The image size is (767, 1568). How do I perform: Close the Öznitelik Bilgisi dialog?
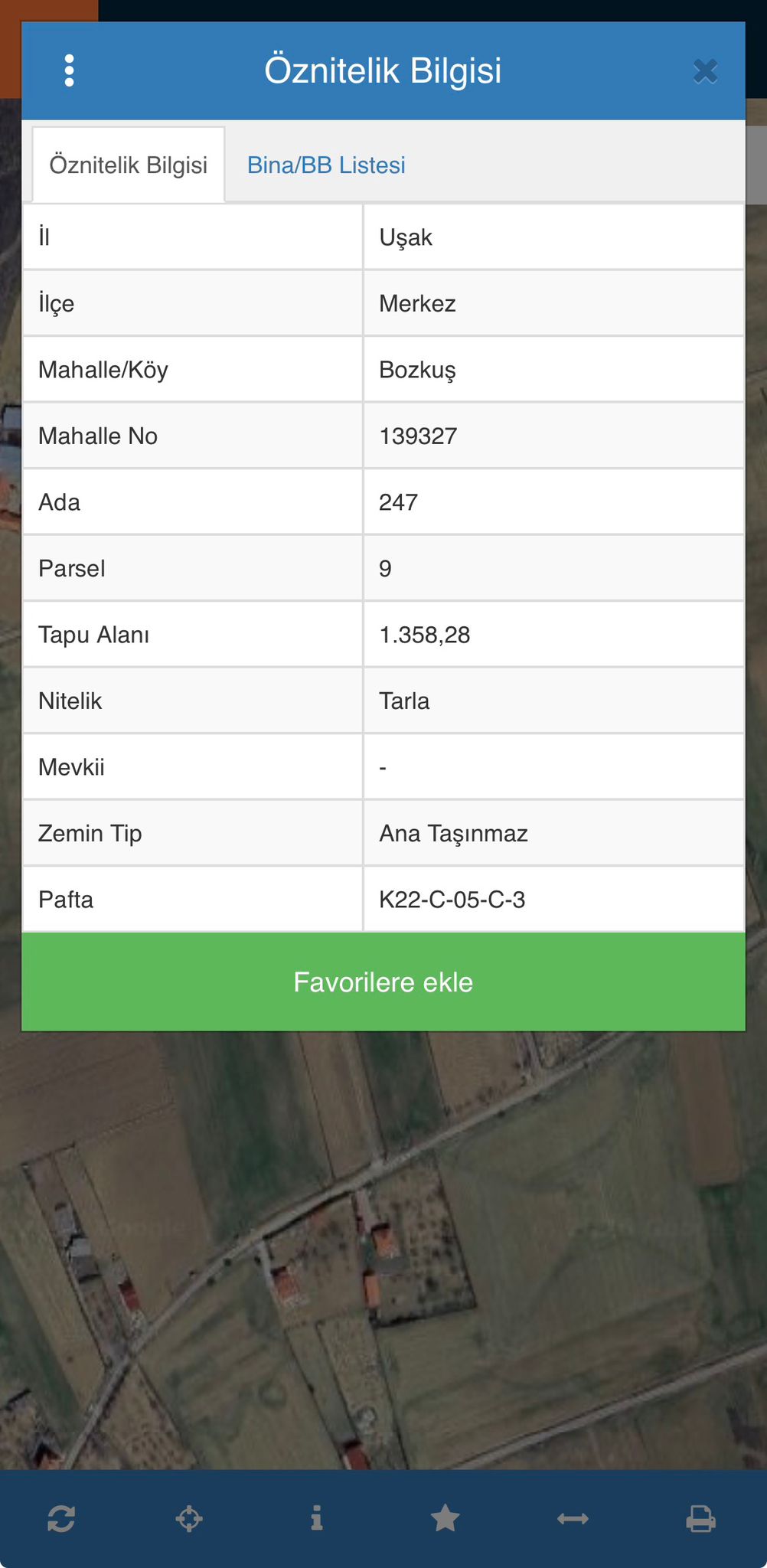pyautogui.click(x=705, y=71)
